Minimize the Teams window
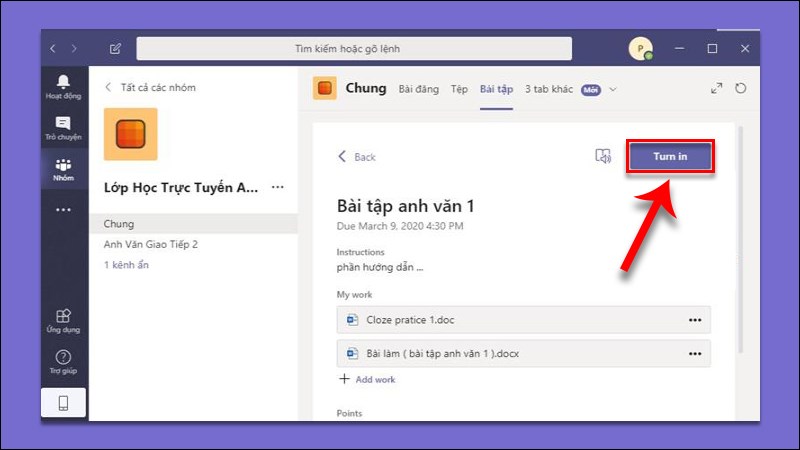The height and width of the screenshot is (450, 800). tap(679, 48)
